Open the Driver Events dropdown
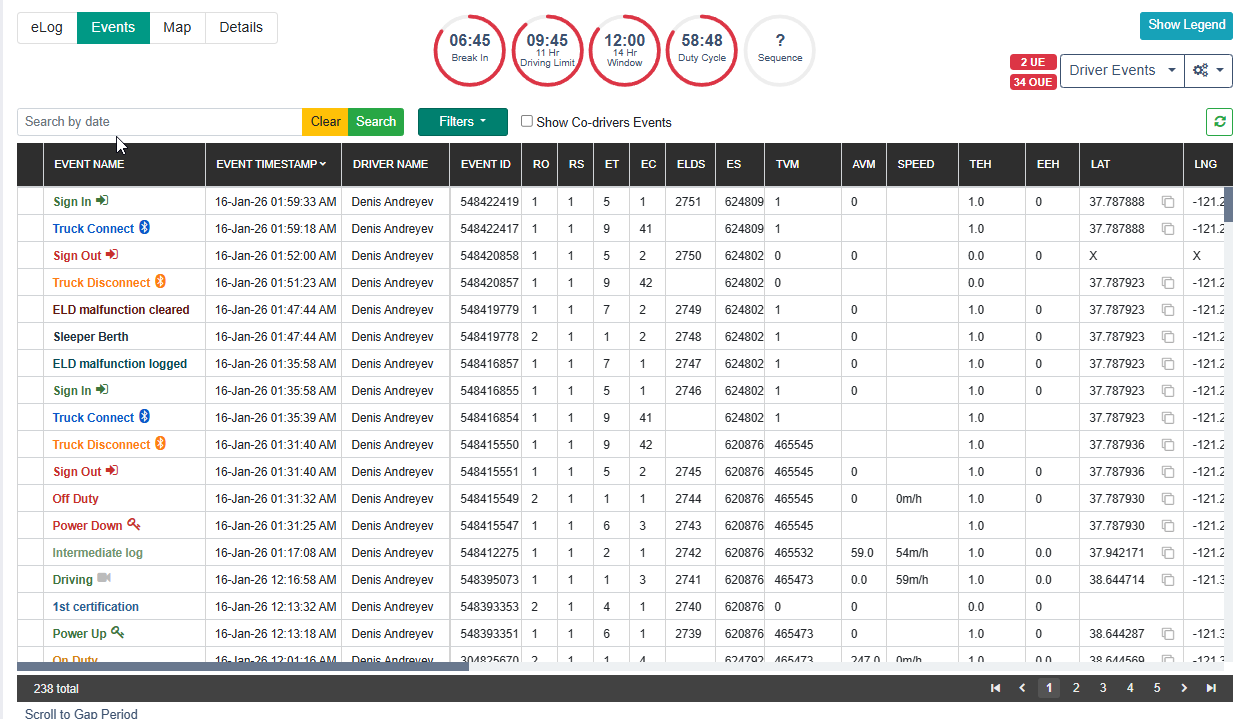The width and height of the screenshot is (1238, 719). [x=1121, y=71]
